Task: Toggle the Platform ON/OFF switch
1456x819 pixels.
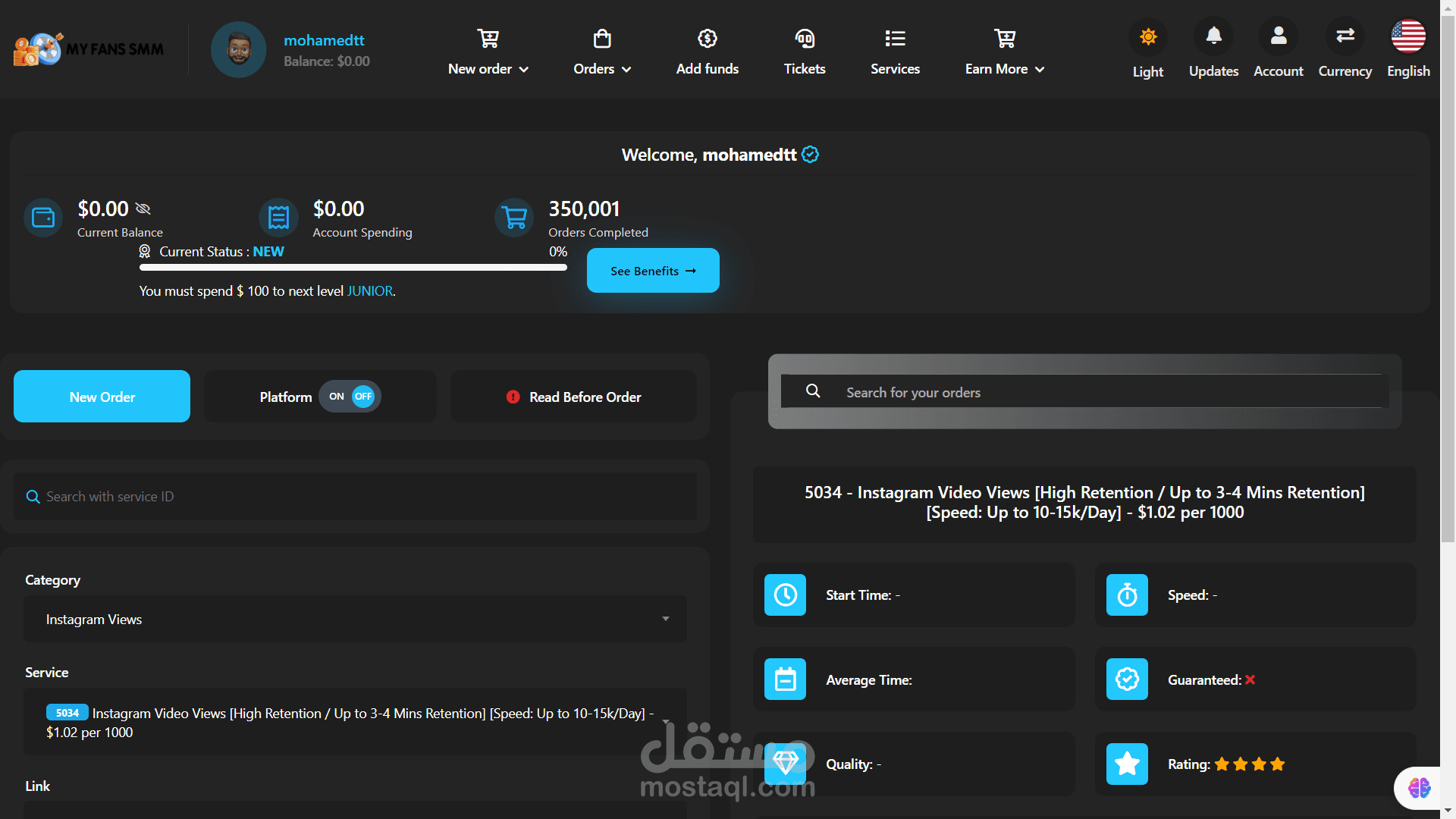Action: point(350,397)
